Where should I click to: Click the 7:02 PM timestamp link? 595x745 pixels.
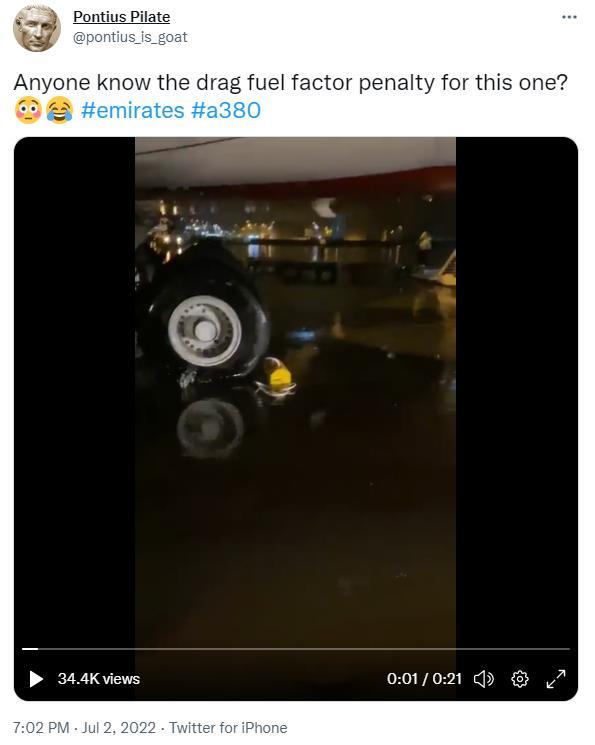[x=41, y=727]
